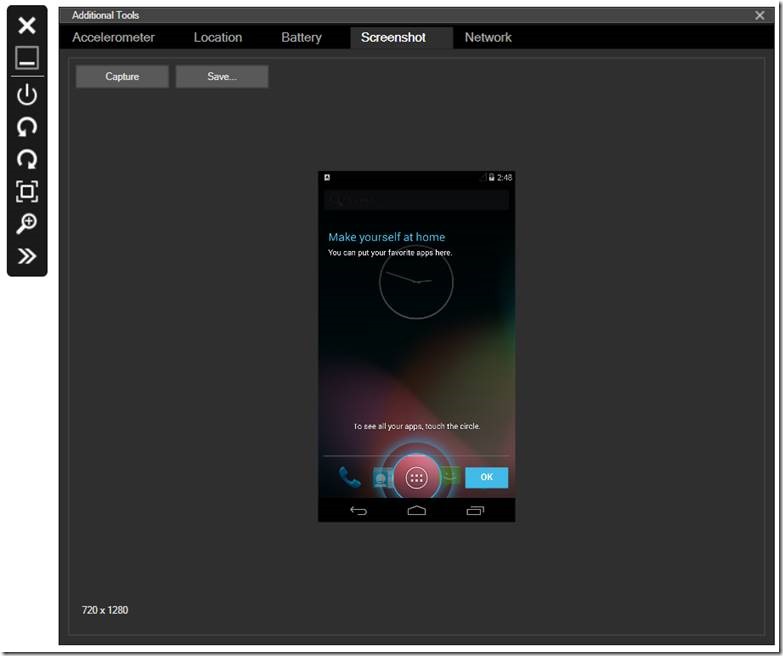Click the magnifier zoom icon
This screenshot has width=783, height=656.
(x=27, y=223)
